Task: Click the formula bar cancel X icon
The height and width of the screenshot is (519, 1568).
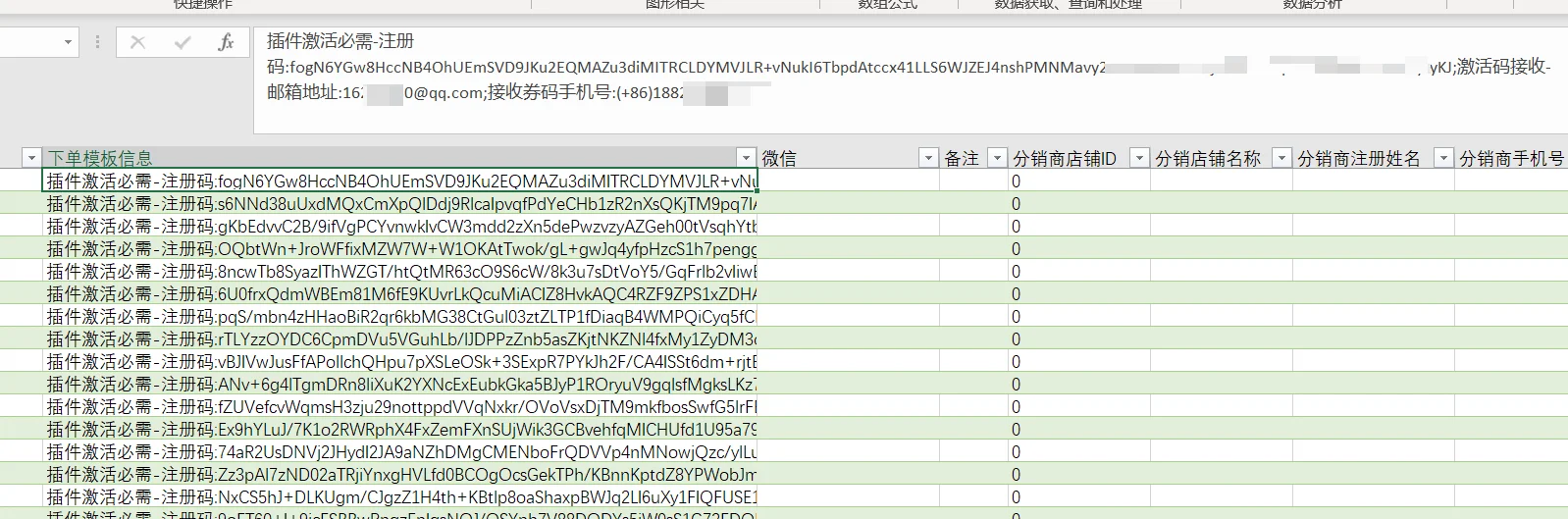Action: coord(137,42)
